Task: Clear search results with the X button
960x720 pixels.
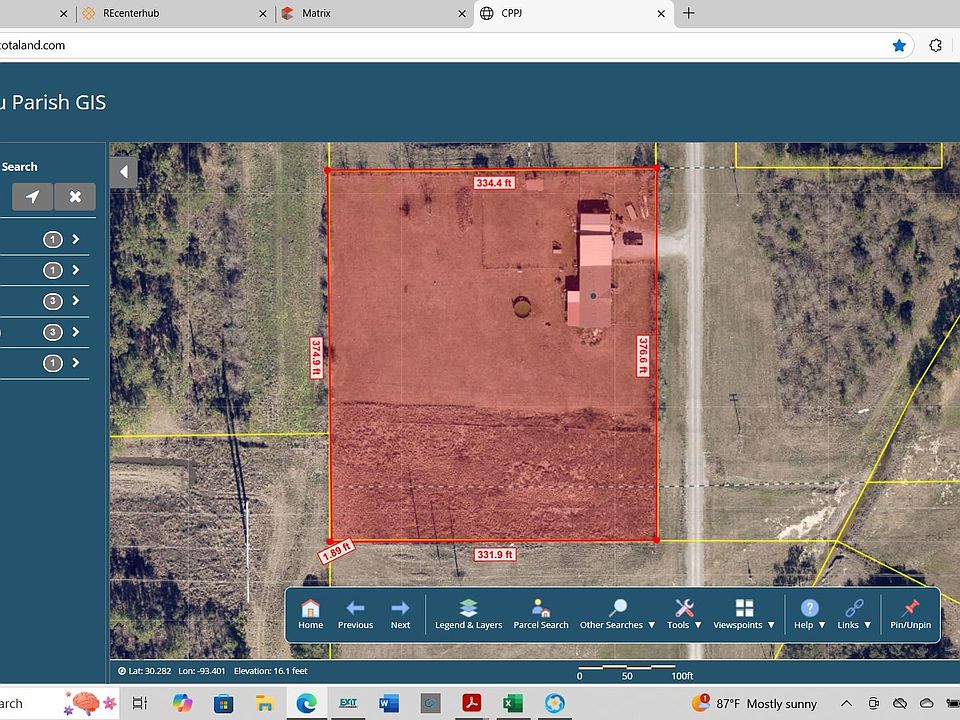Action: tap(75, 197)
